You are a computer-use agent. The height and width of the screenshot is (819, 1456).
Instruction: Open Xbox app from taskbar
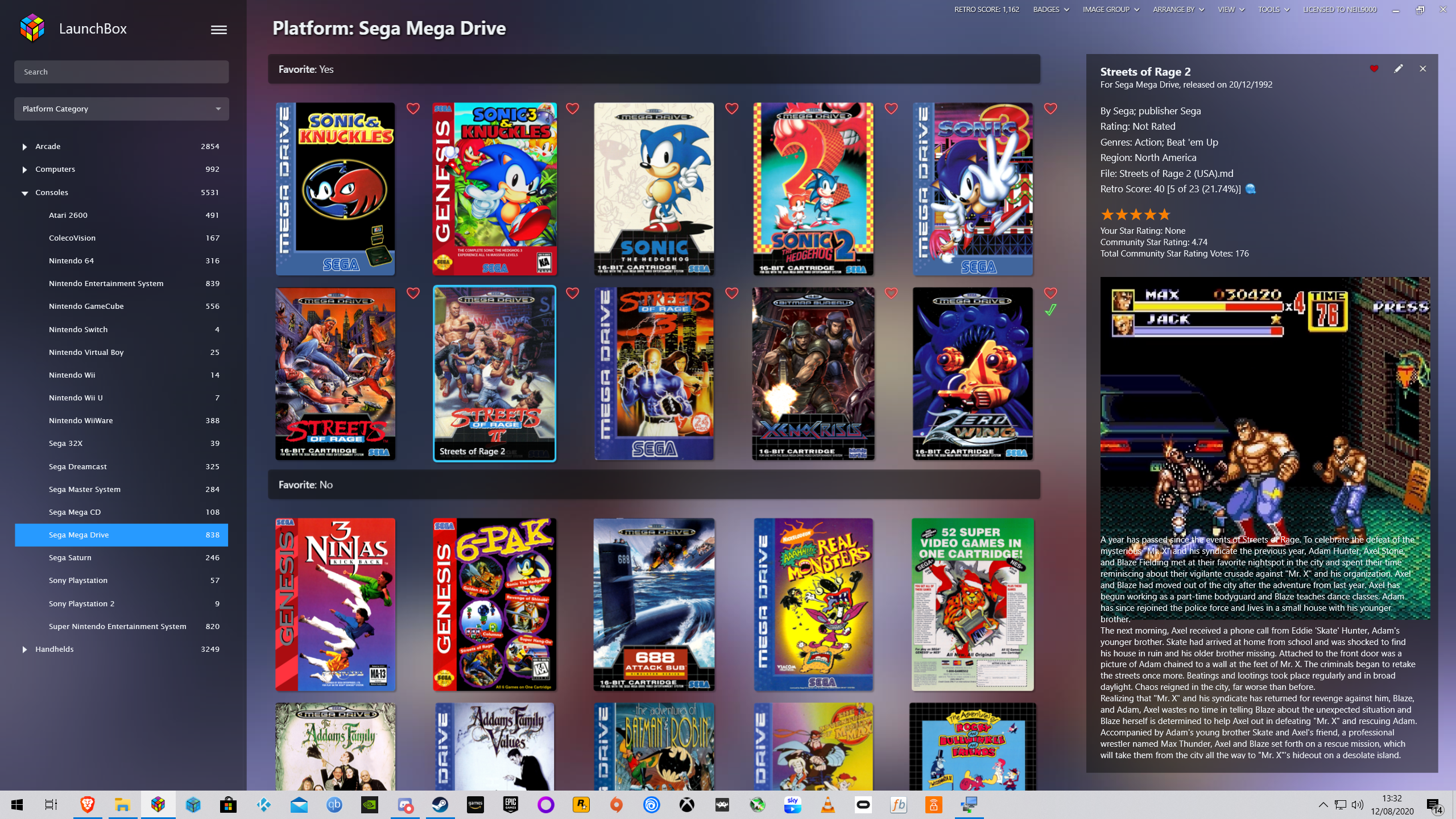tap(686, 805)
